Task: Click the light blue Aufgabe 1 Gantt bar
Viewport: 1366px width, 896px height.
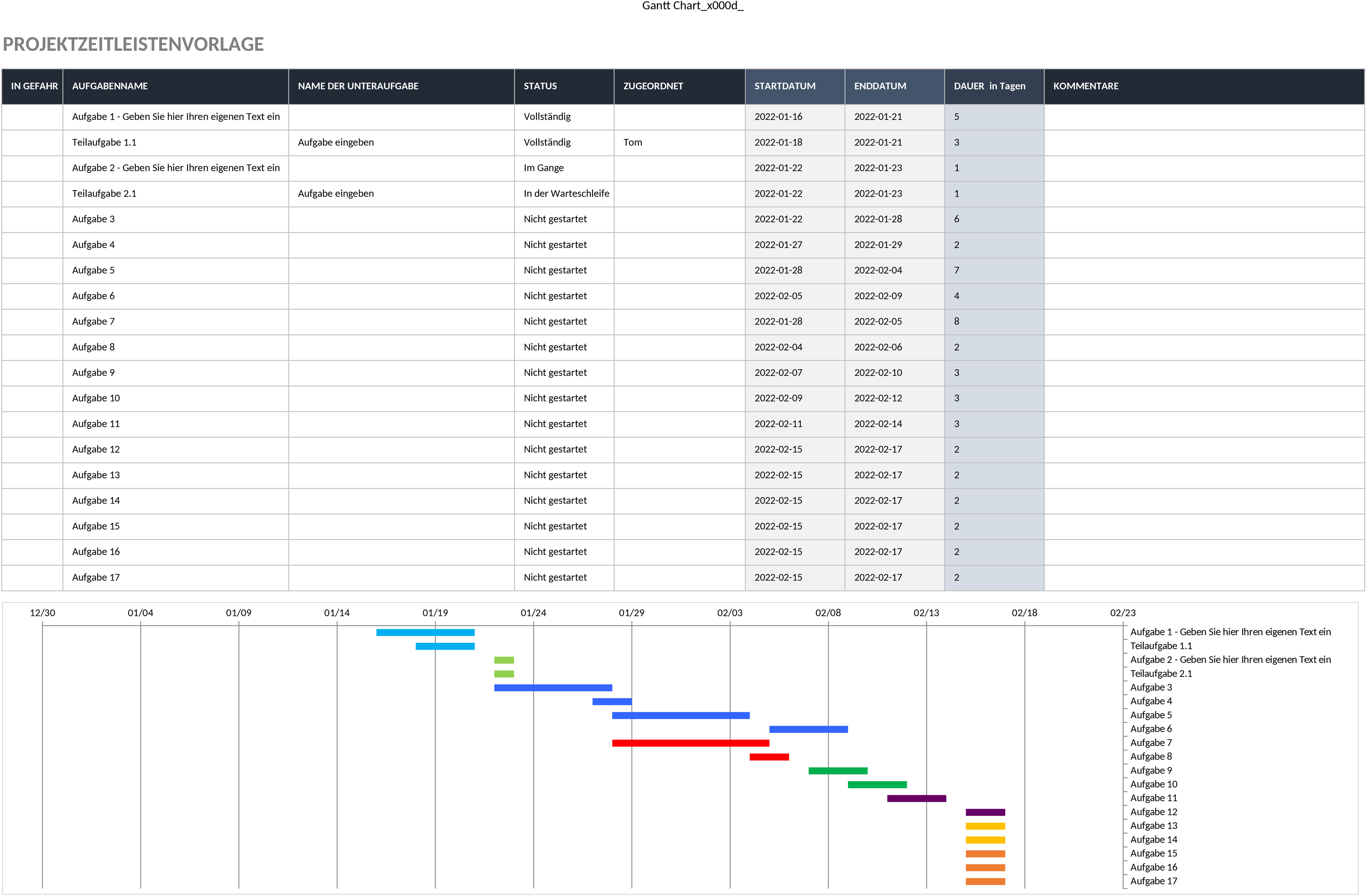Action: click(x=425, y=632)
